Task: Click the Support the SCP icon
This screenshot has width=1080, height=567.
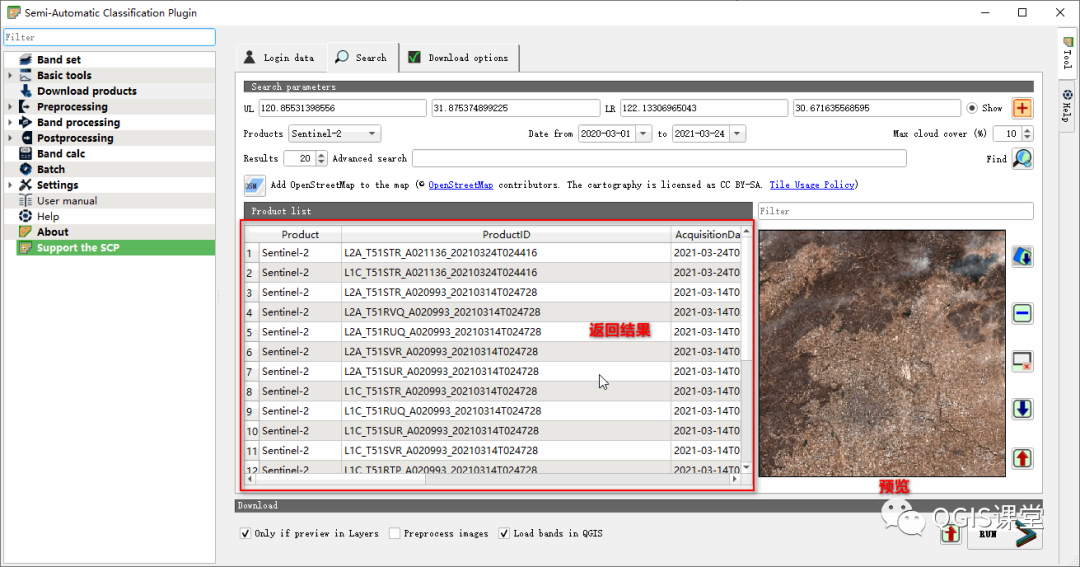Action: (x=25, y=248)
